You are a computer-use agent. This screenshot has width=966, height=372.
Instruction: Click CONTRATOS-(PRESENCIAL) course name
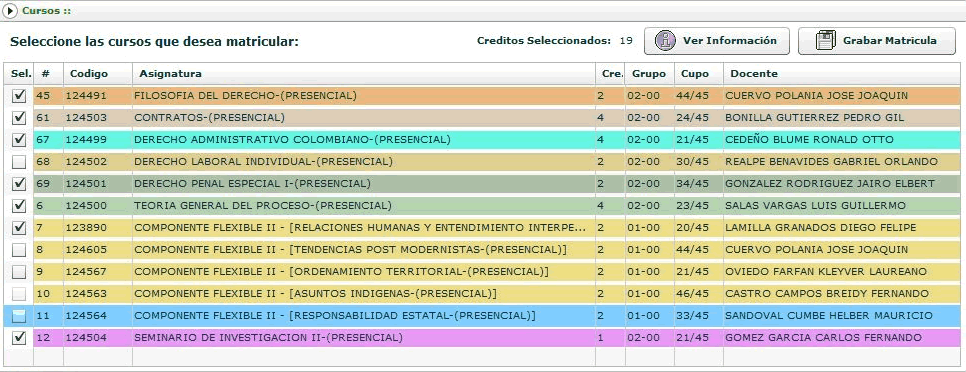(209, 118)
